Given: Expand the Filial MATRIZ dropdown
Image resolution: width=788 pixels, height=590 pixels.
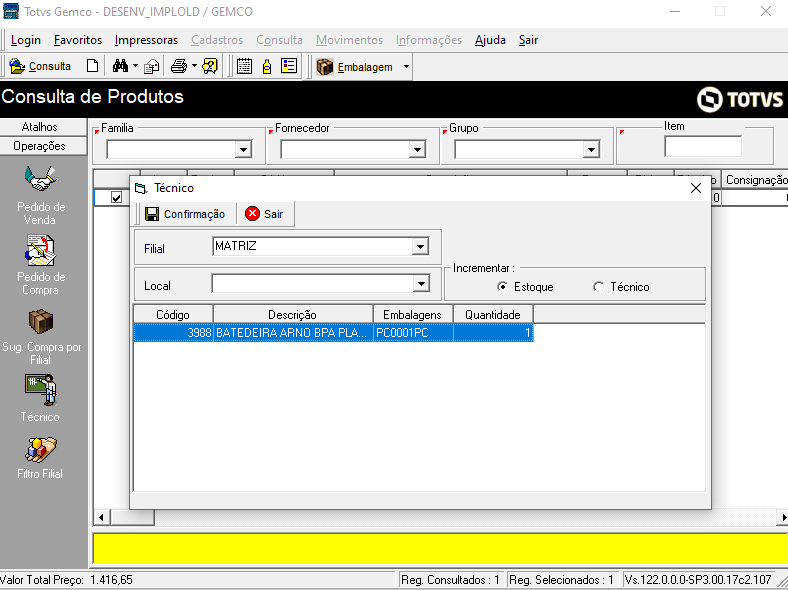Looking at the screenshot, I should click(x=420, y=246).
